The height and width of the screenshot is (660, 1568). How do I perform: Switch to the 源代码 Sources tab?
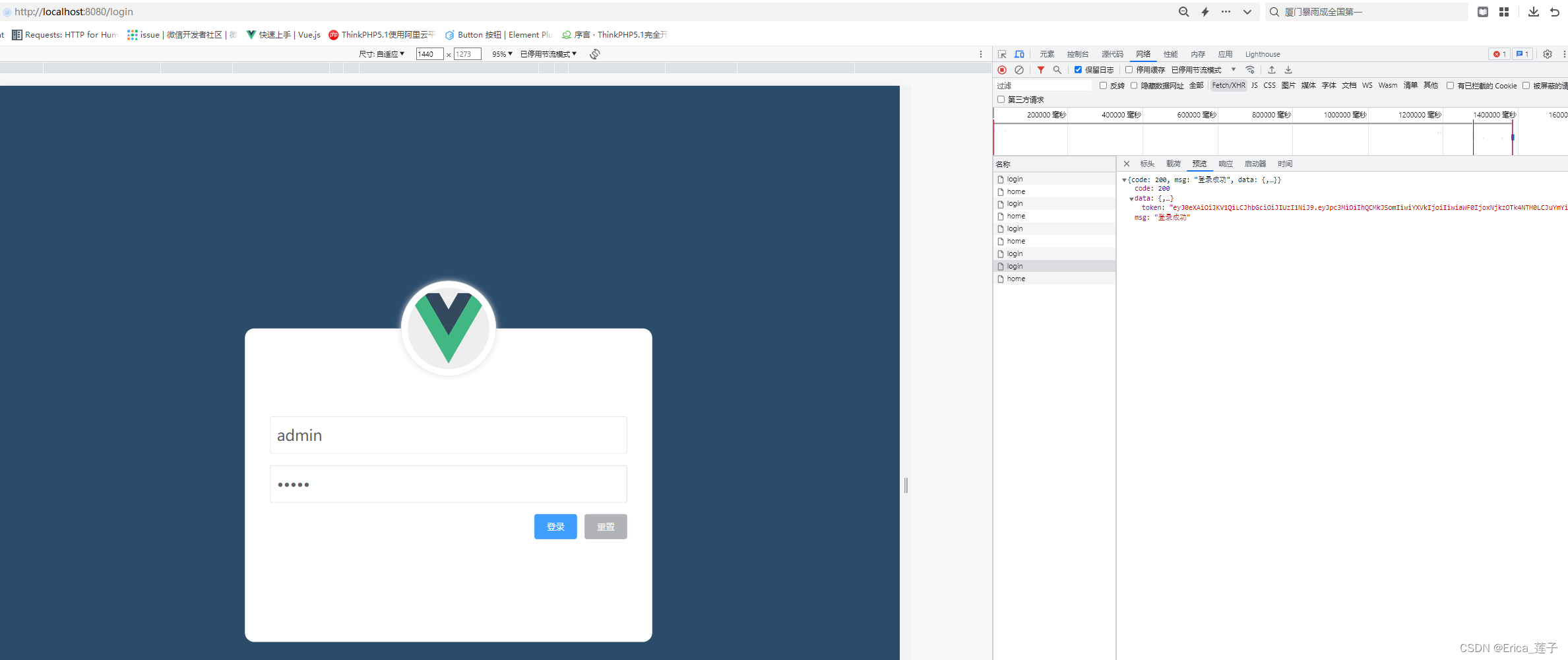pos(1112,54)
